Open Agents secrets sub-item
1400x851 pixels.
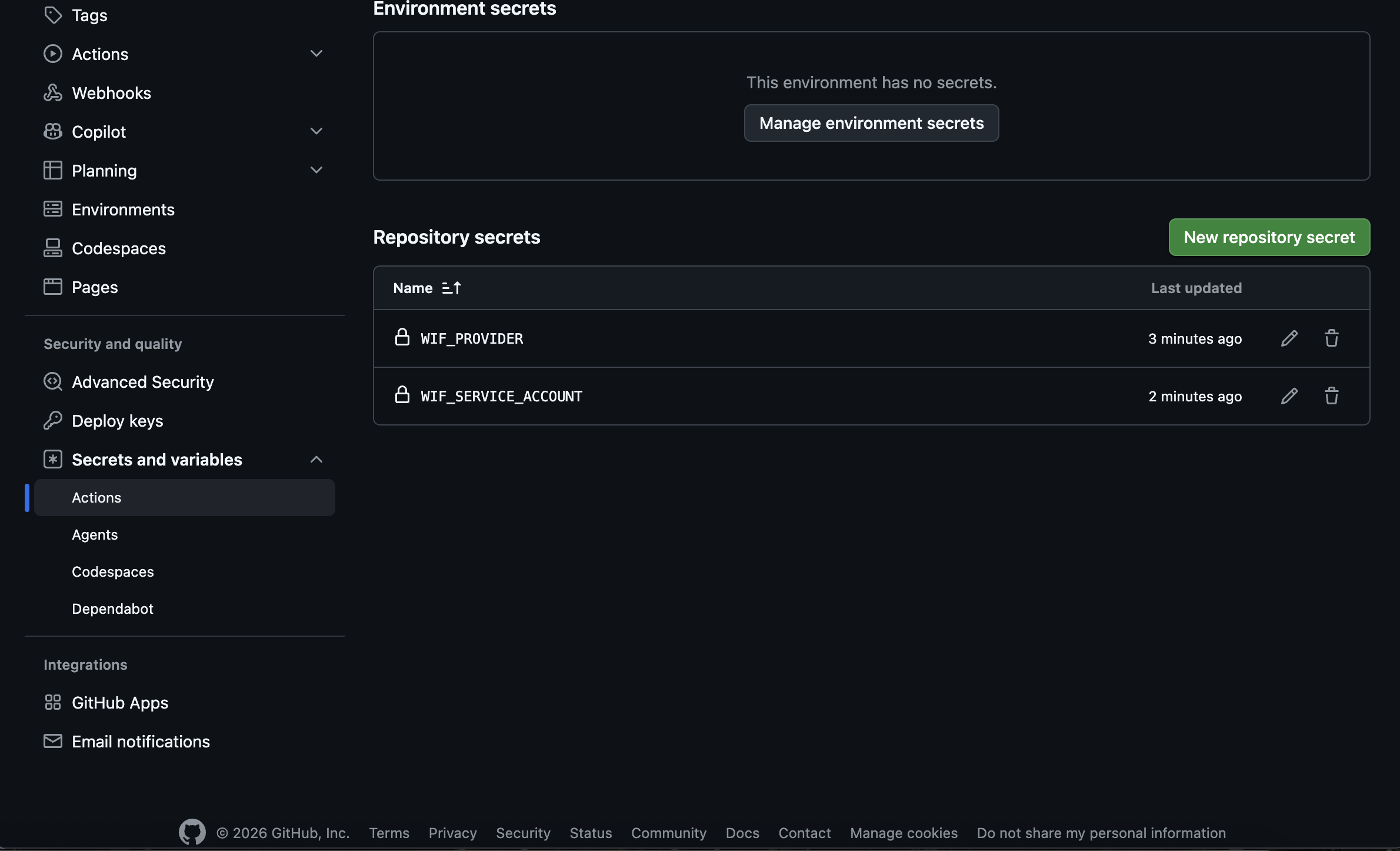[95, 535]
